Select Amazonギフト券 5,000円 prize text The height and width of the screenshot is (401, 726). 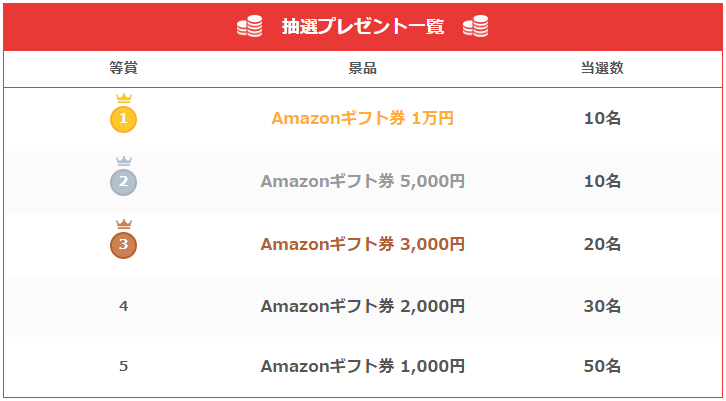[363, 181]
